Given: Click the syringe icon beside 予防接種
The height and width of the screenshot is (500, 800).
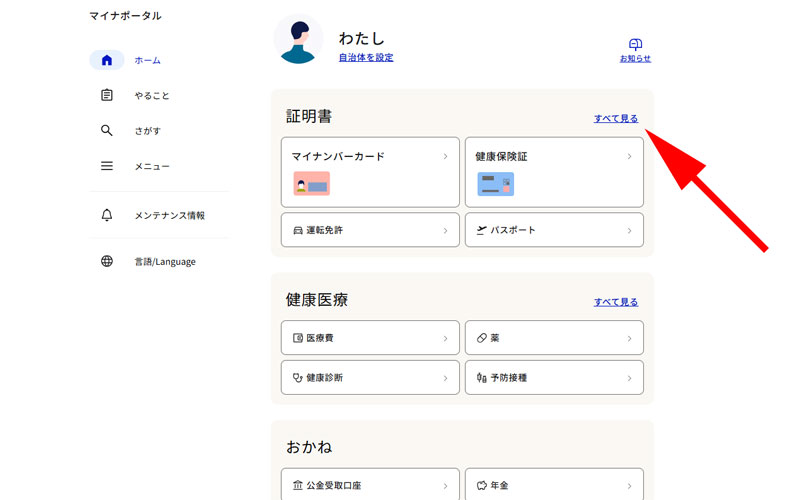Looking at the screenshot, I should [482, 378].
